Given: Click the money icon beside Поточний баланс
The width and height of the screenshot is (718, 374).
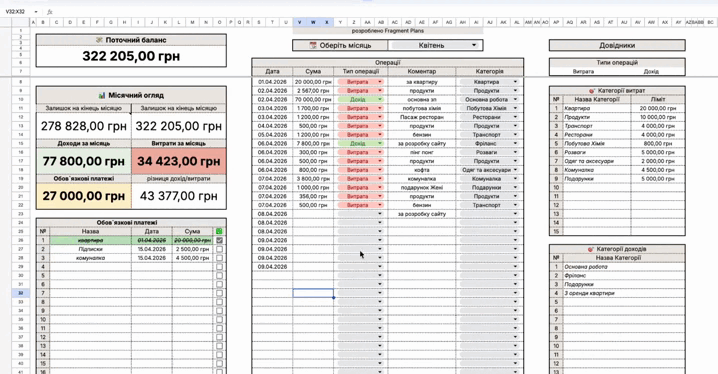Looking at the screenshot, I should click(x=99, y=40).
